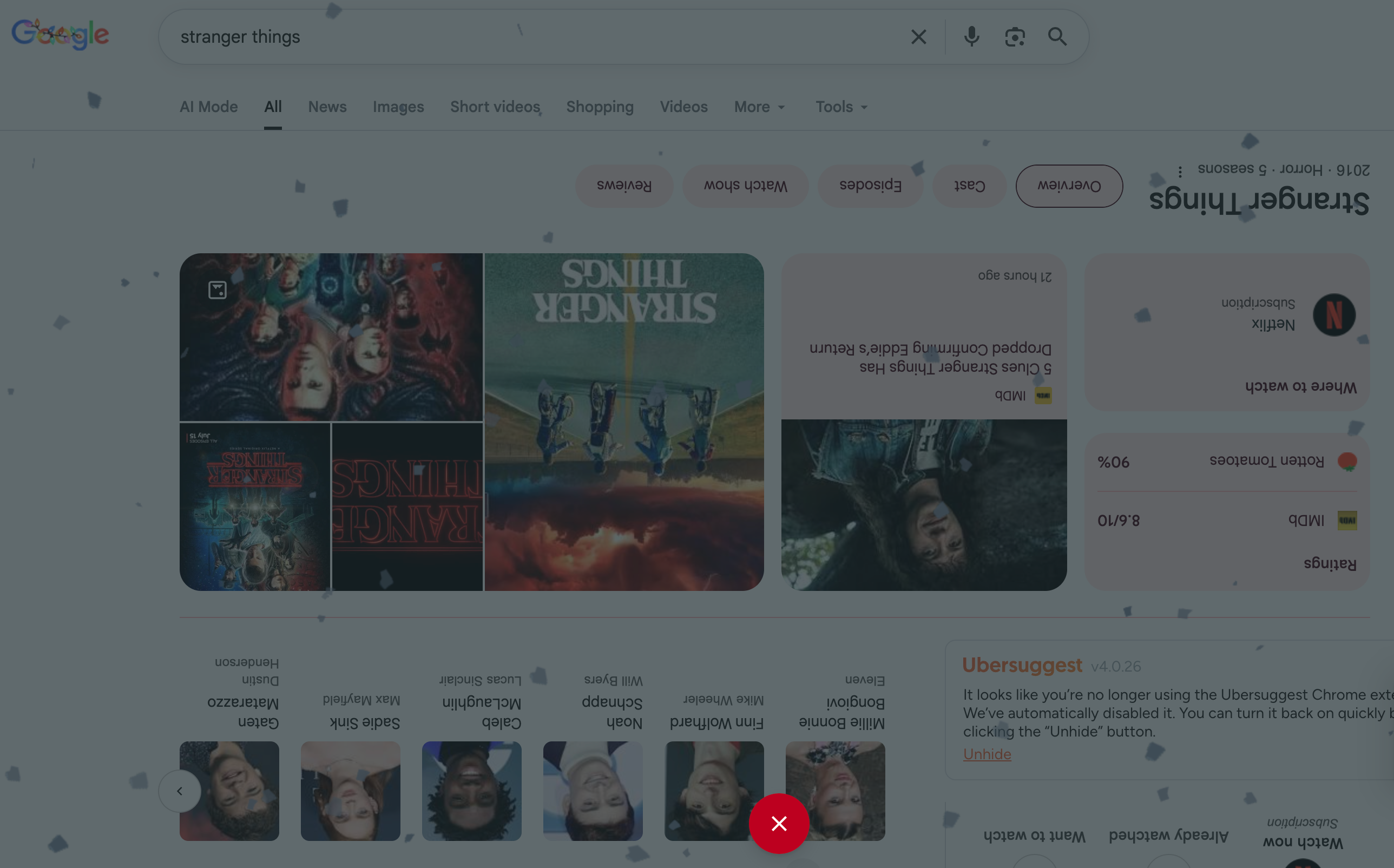The image size is (1394, 868).
Task: Click the Watch now label
Action: tap(1303, 842)
